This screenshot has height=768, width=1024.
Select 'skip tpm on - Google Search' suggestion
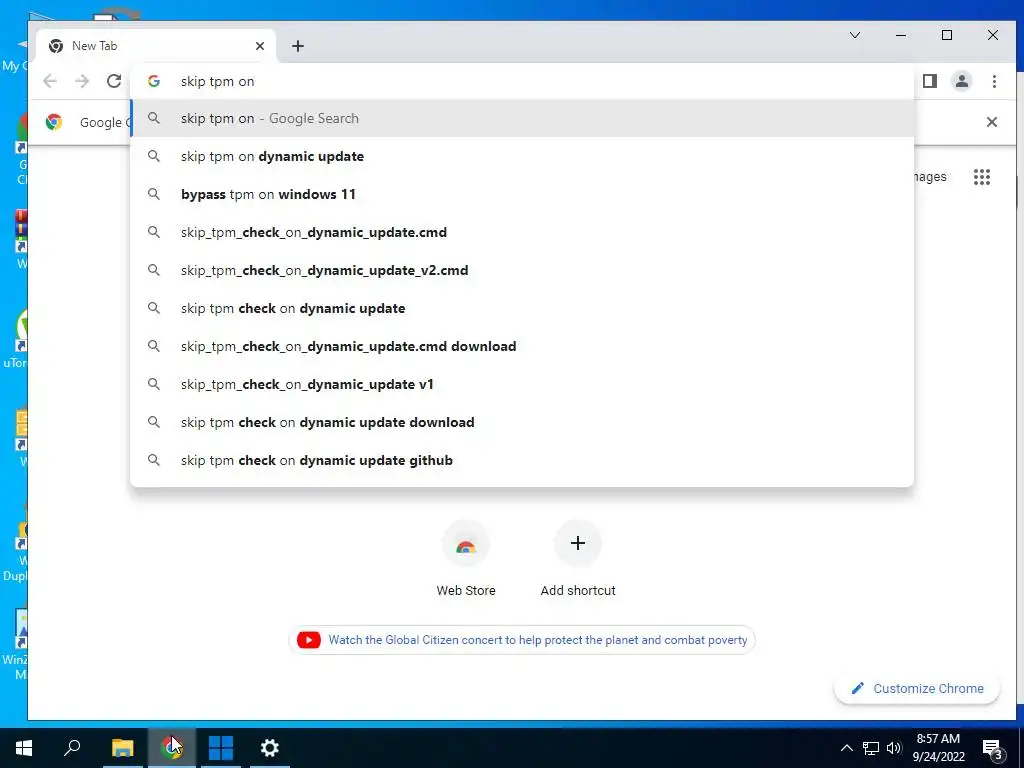click(522, 118)
